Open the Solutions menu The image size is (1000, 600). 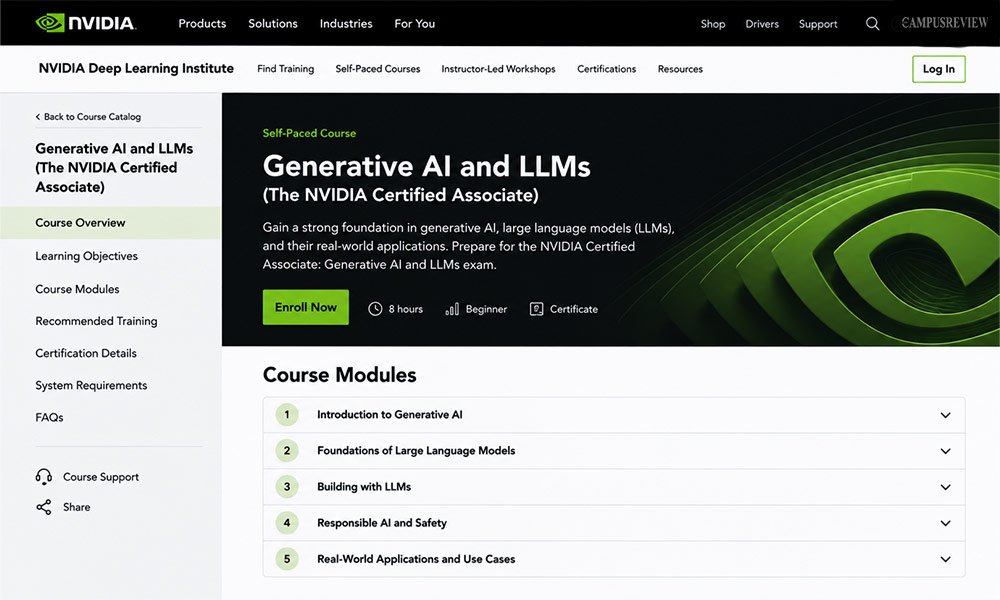273,24
